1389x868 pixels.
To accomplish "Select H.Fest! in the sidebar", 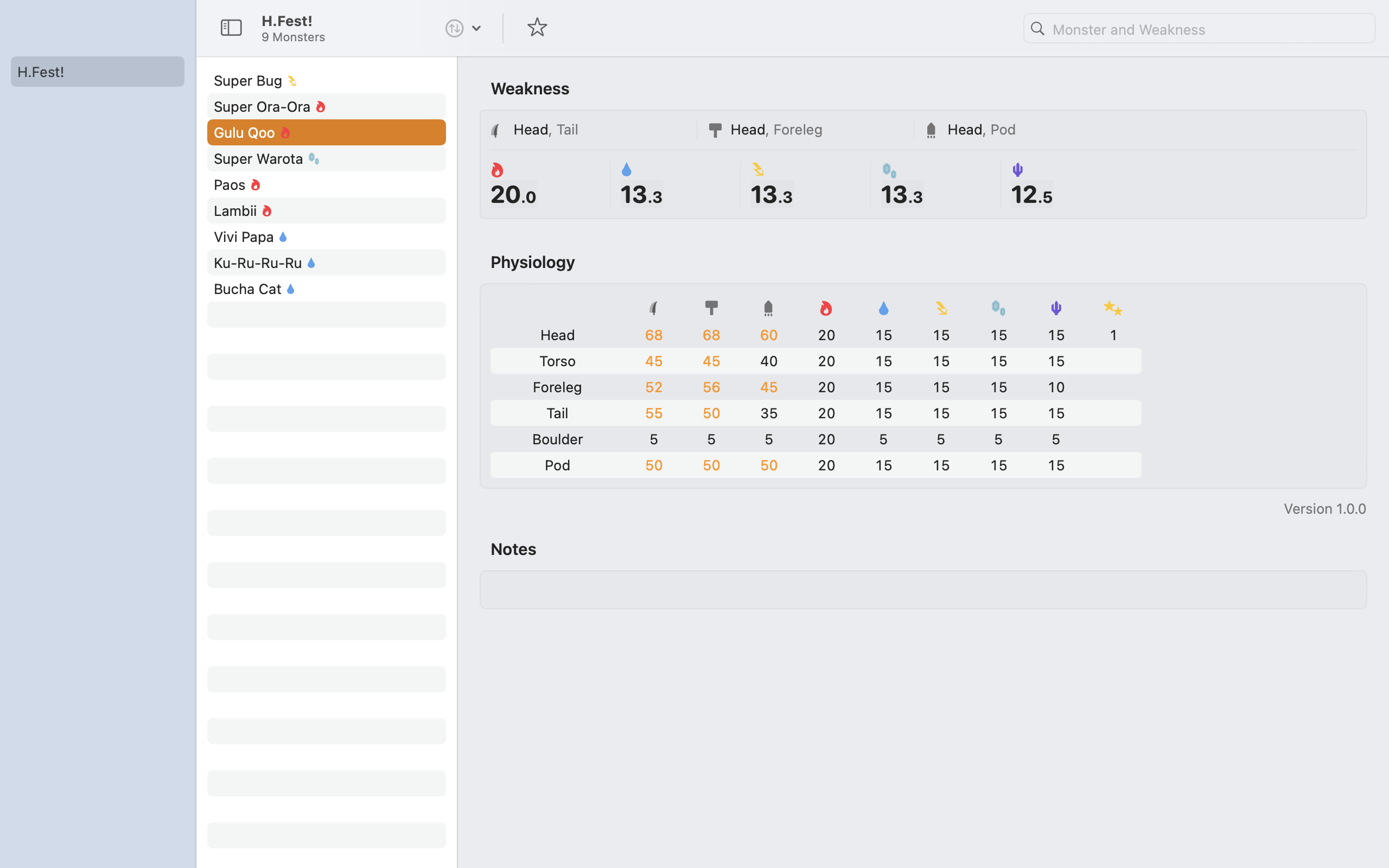I will (97, 72).
